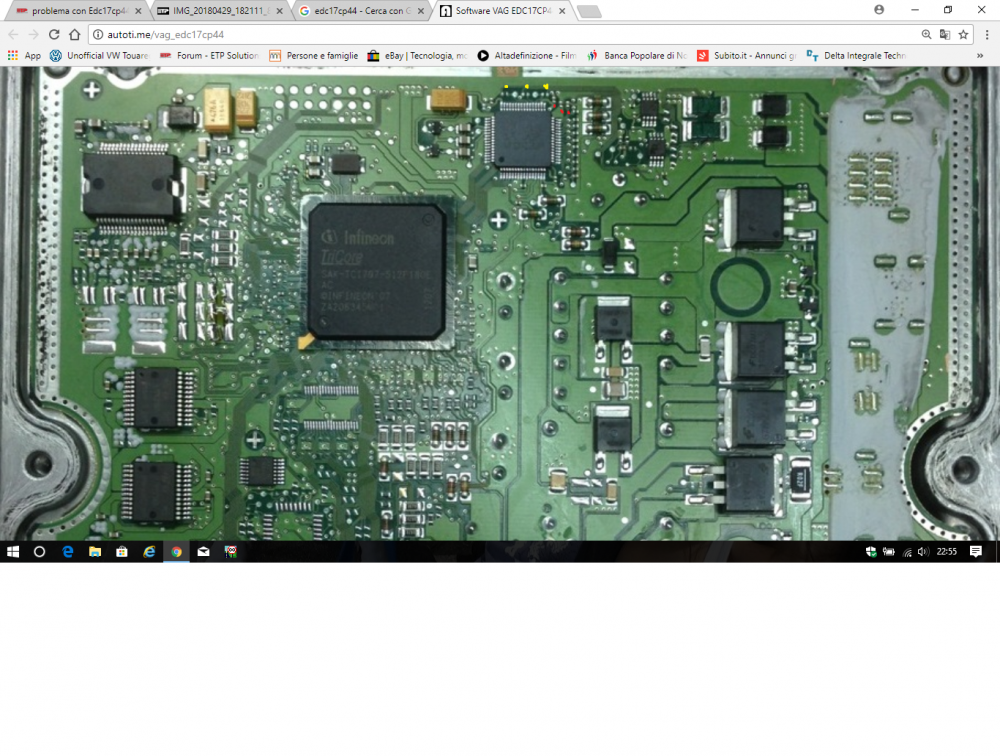Bookmark this page with the star icon
1000x756 pixels.
[x=963, y=34]
